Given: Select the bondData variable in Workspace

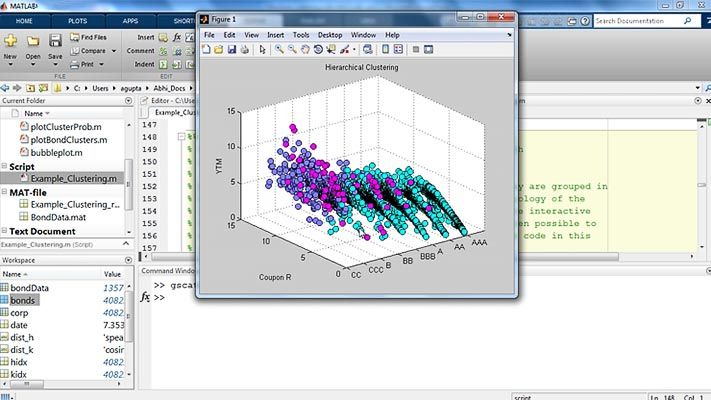Looking at the screenshot, I should [x=30, y=288].
